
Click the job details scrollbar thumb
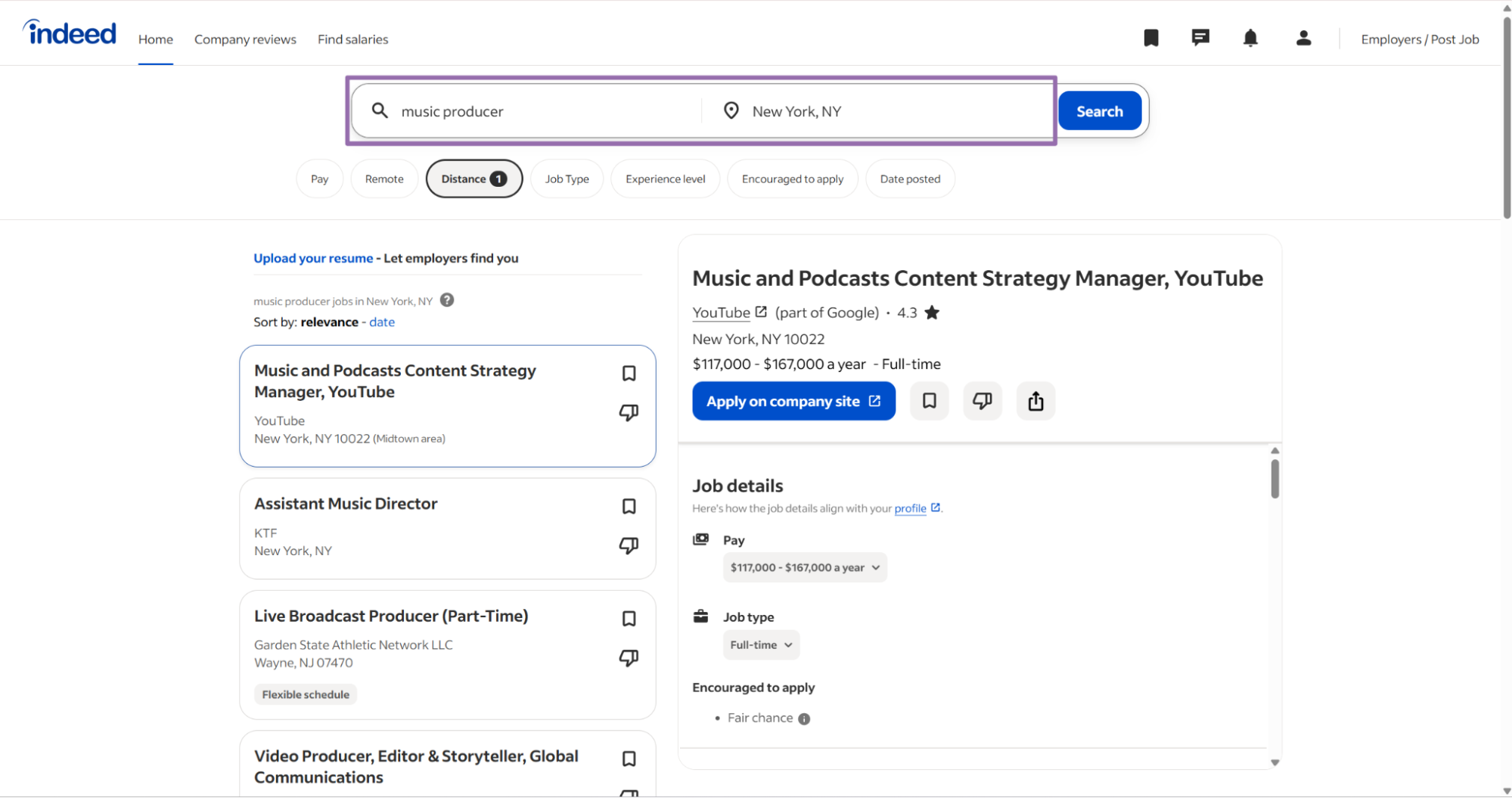[x=1274, y=479]
